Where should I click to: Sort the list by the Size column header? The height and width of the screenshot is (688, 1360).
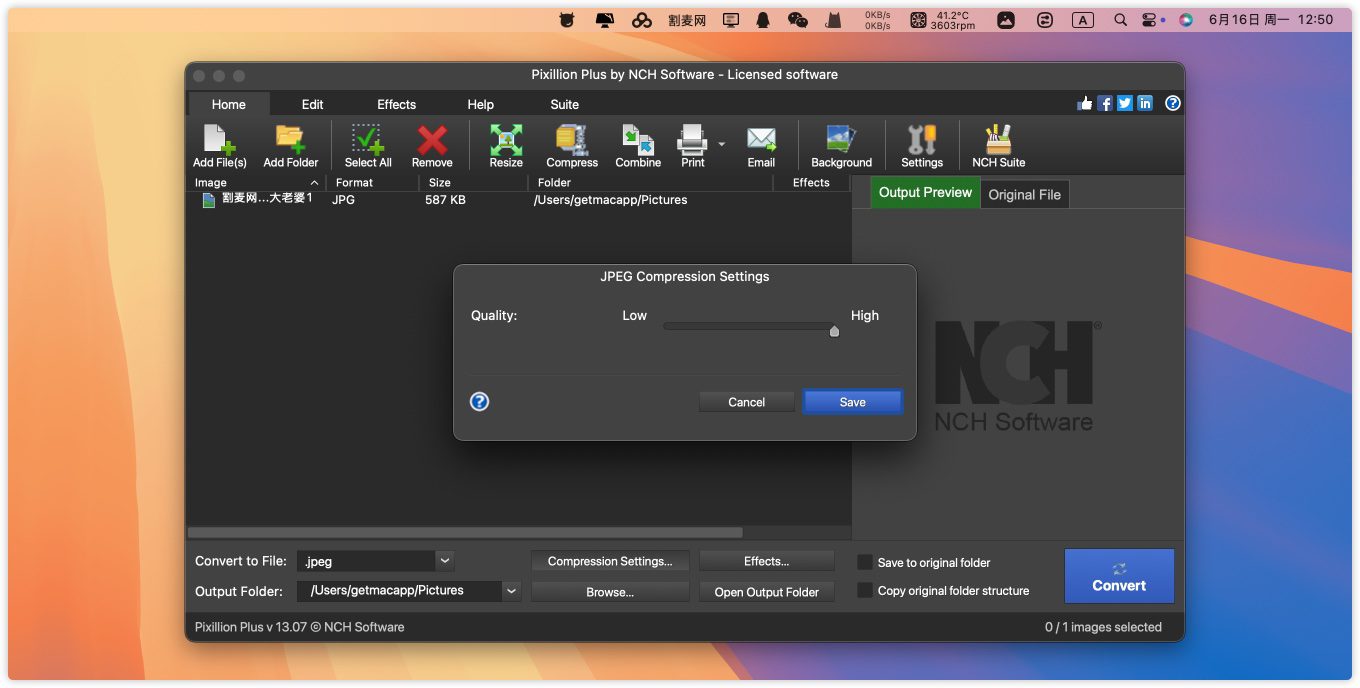(x=440, y=183)
